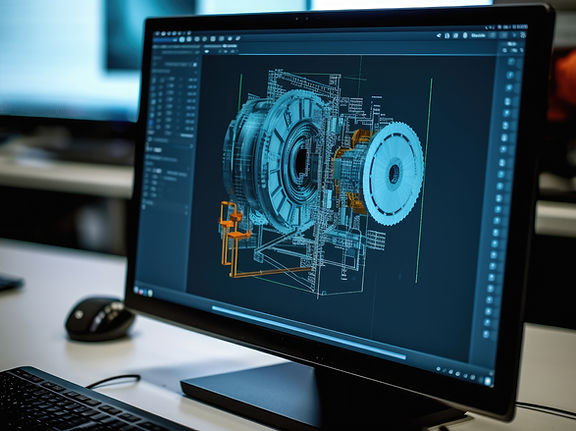
Task: Select the topmost icon in the right vertical tool strip
Action: [x=511, y=62]
